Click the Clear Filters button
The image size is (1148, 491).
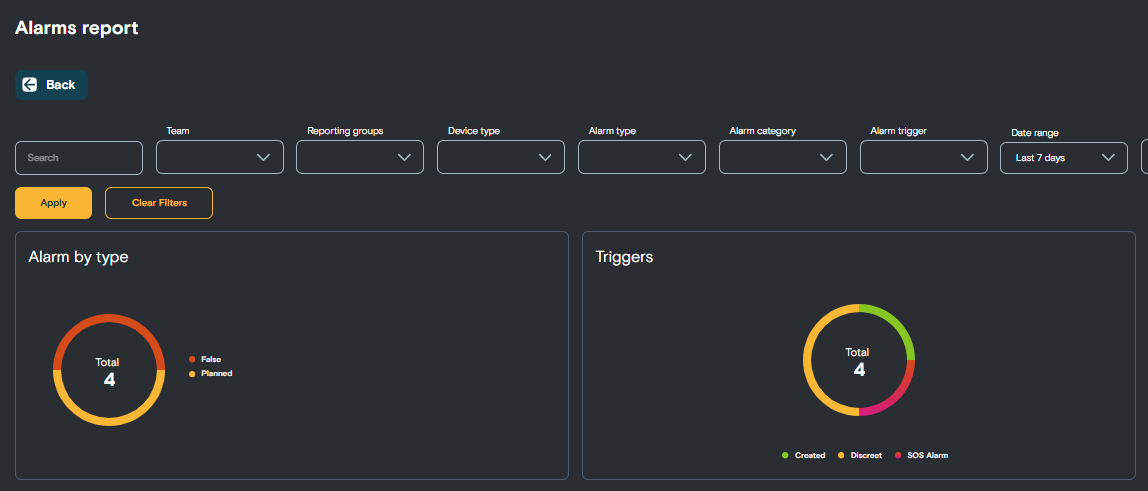point(159,203)
